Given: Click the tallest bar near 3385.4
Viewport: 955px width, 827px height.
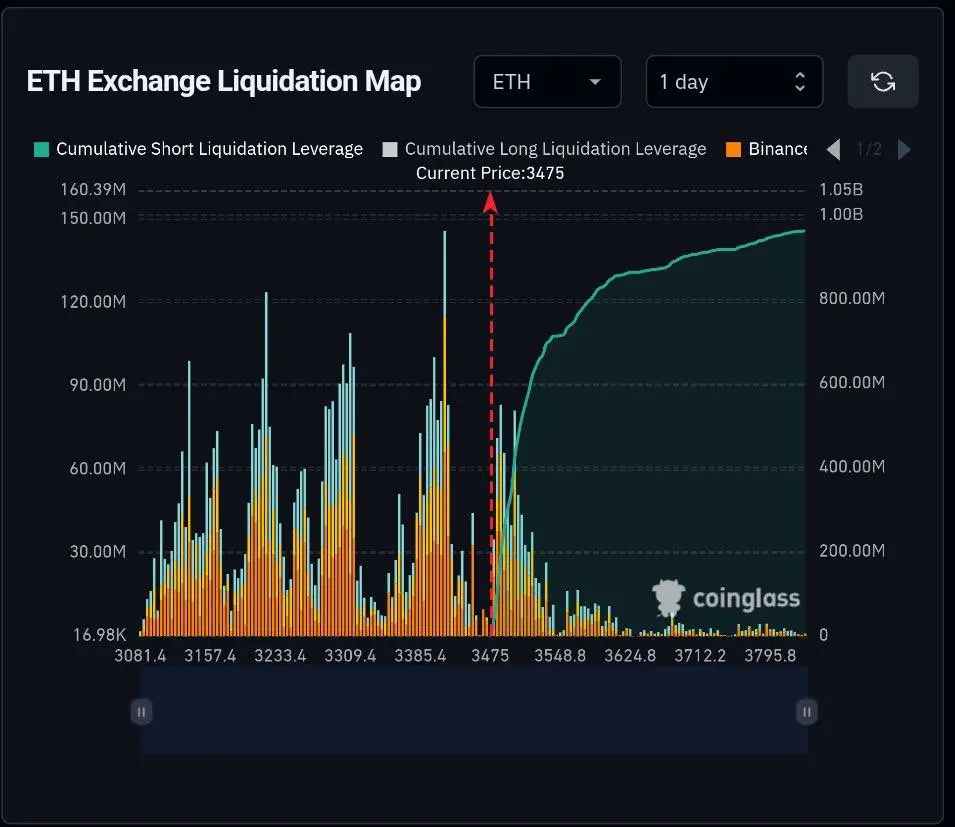Looking at the screenshot, I should point(445,433).
